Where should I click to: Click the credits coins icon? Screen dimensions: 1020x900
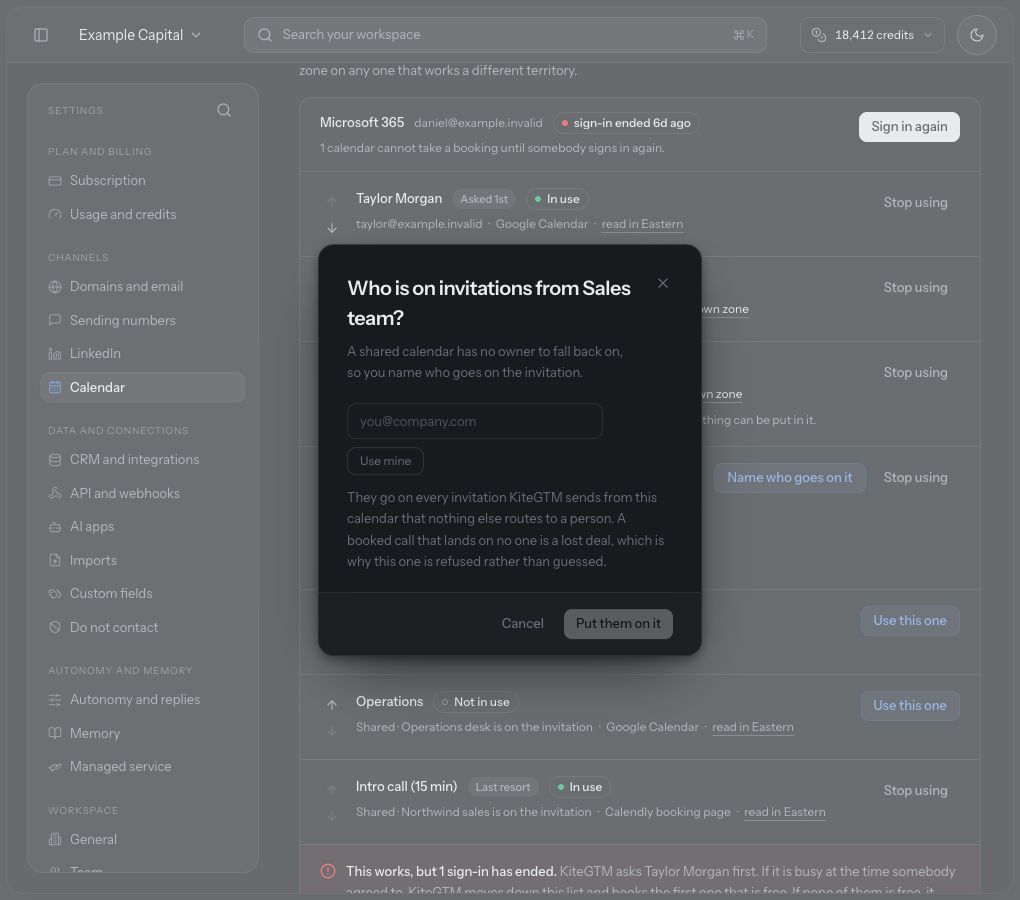click(819, 35)
